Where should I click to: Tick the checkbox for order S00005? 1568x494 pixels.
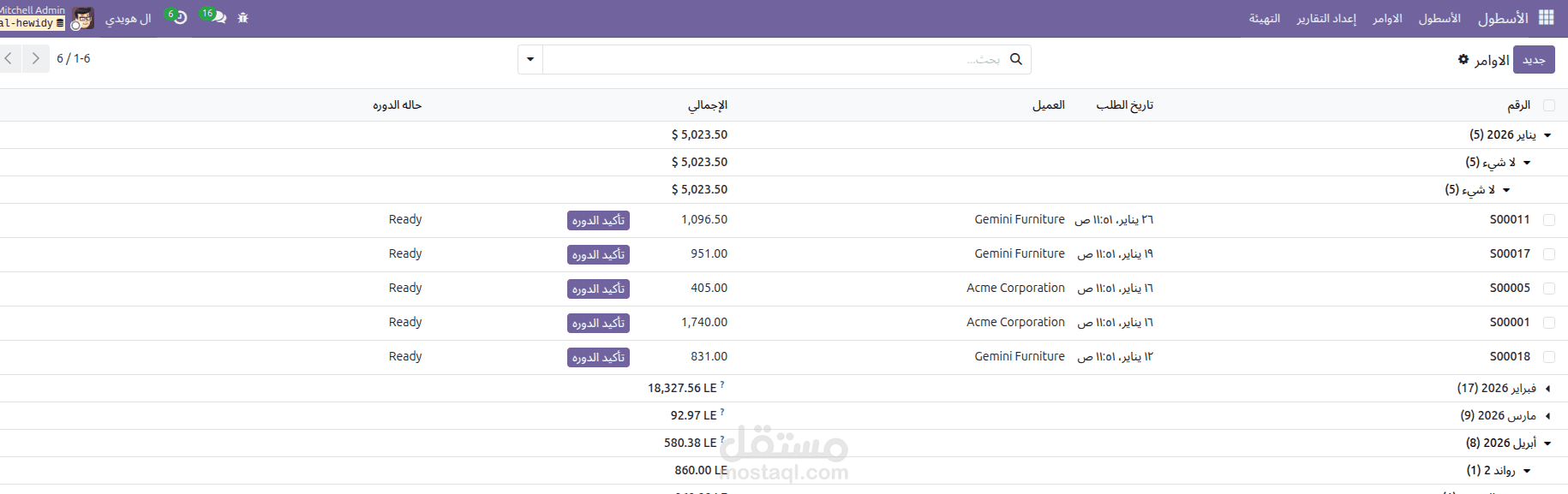pos(1548,289)
